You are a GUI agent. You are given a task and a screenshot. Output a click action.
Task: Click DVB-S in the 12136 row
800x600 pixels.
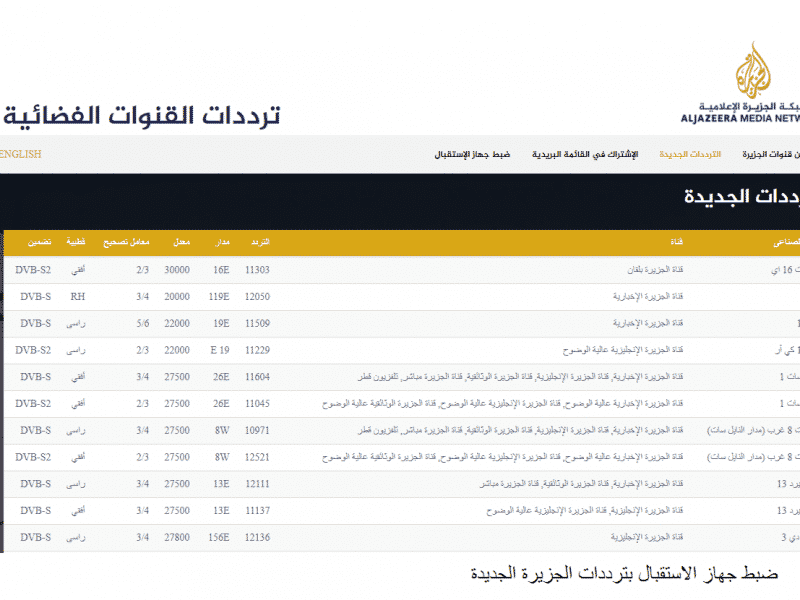36,537
